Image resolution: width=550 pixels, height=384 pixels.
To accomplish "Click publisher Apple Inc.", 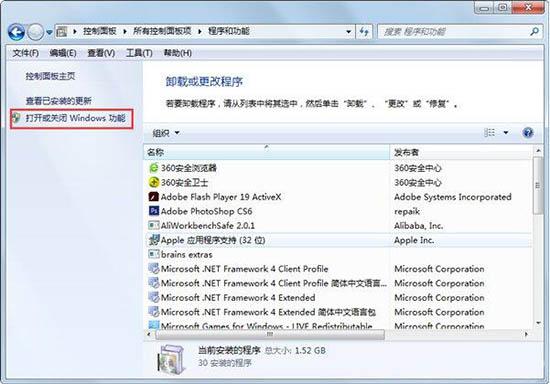I will pos(414,240).
